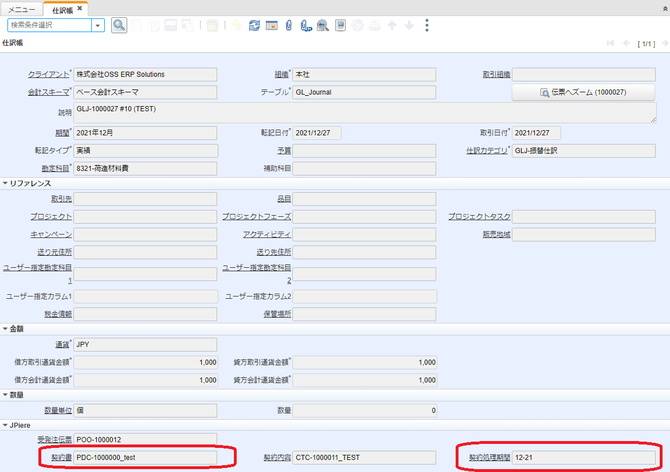Open the attachment paperclip icon
Screen dimensions: 670x472
pos(288,26)
